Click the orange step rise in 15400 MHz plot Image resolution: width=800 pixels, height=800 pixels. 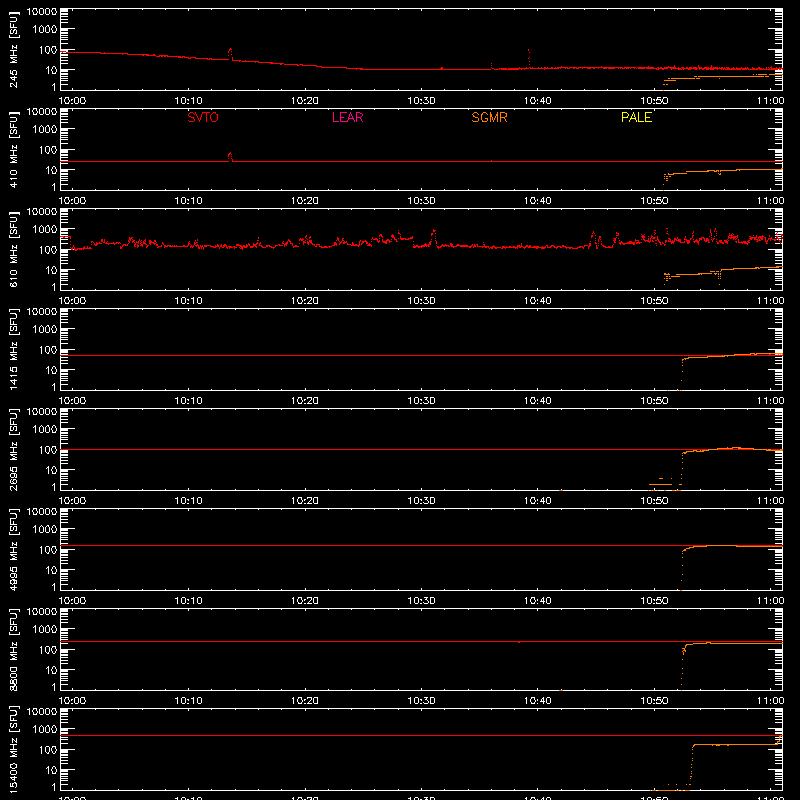point(691,765)
